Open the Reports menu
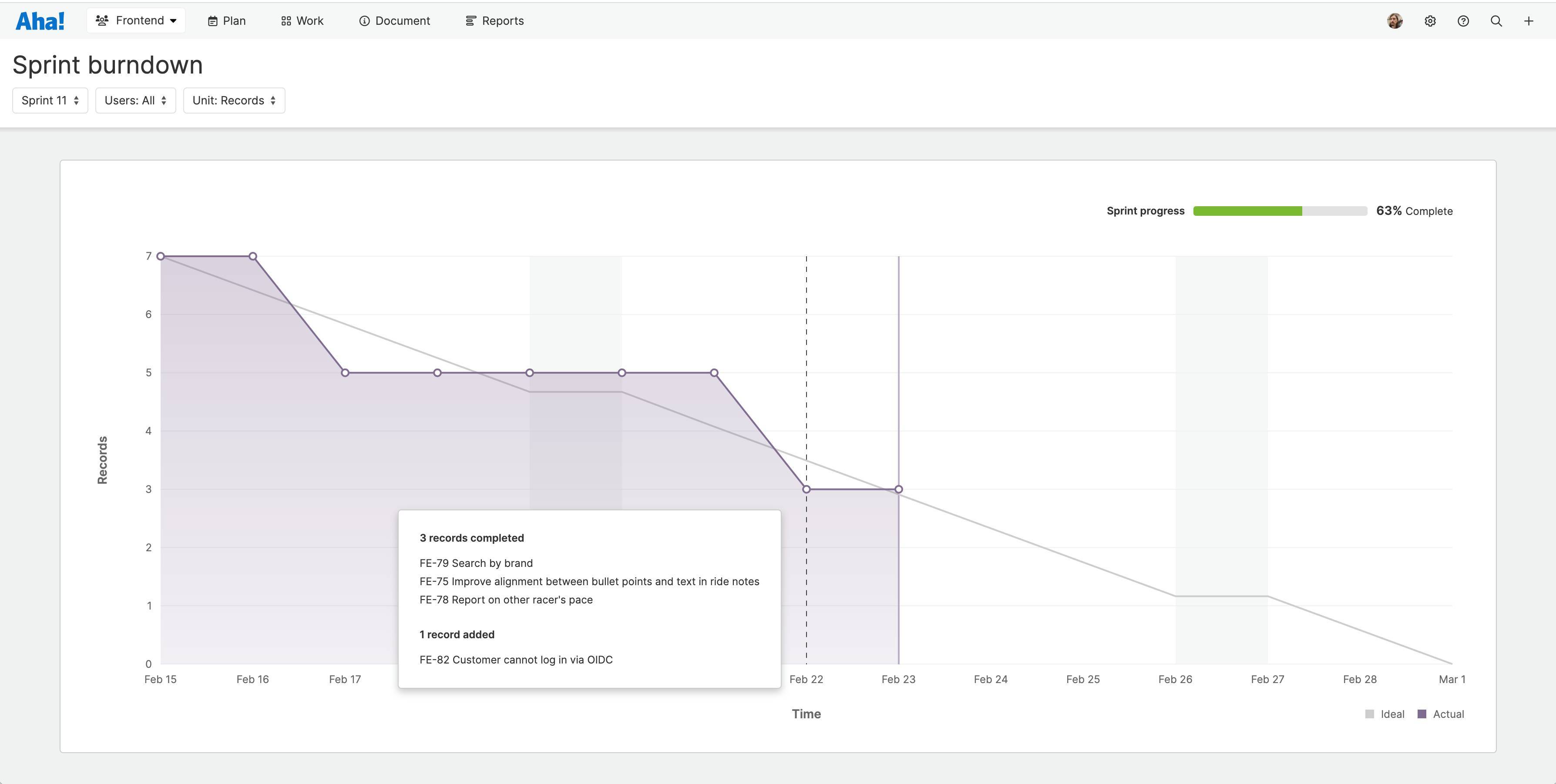The width and height of the screenshot is (1556, 784). coord(494,20)
